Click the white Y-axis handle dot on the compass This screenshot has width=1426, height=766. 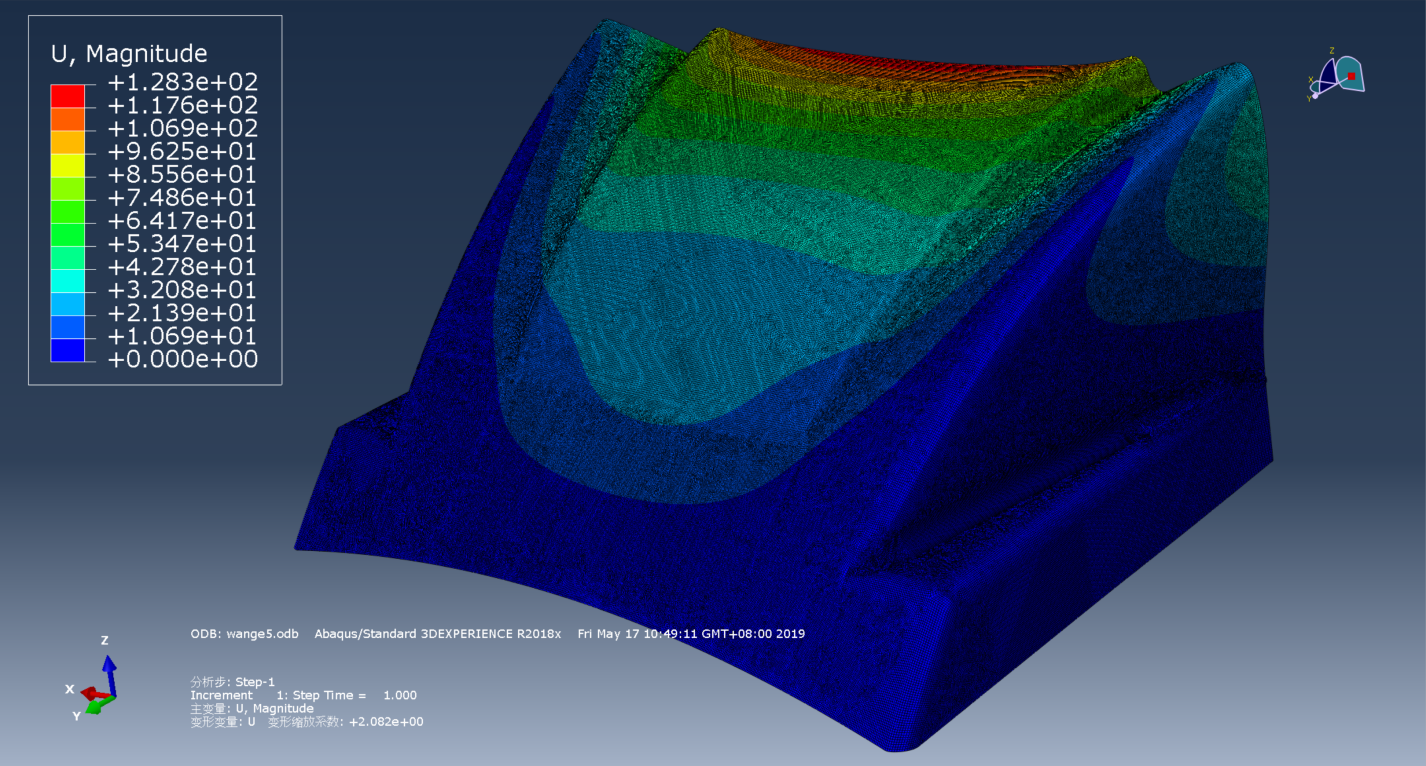pos(1315,96)
